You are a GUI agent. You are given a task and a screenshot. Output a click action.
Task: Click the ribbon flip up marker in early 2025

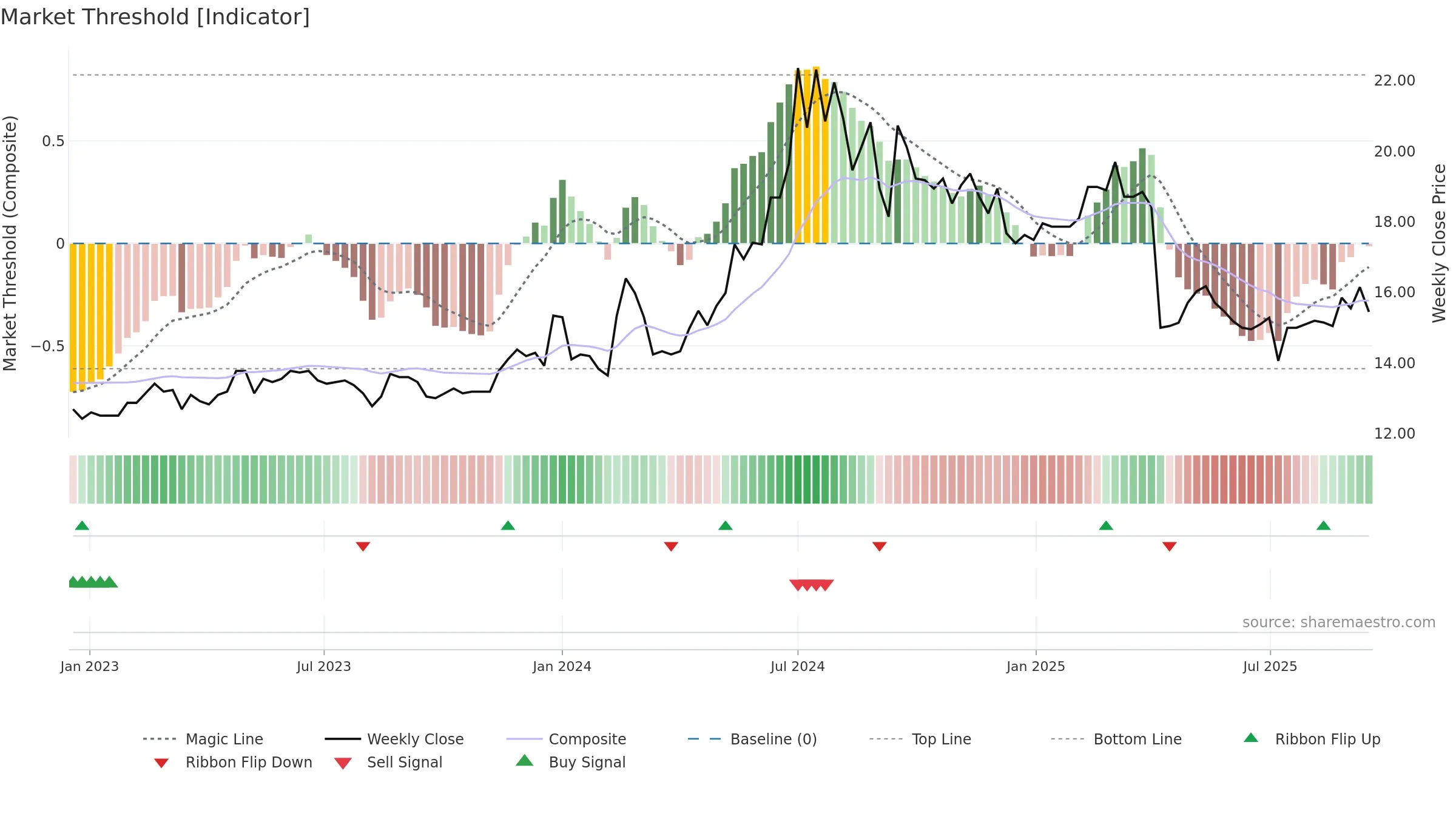[x=1106, y=525]
